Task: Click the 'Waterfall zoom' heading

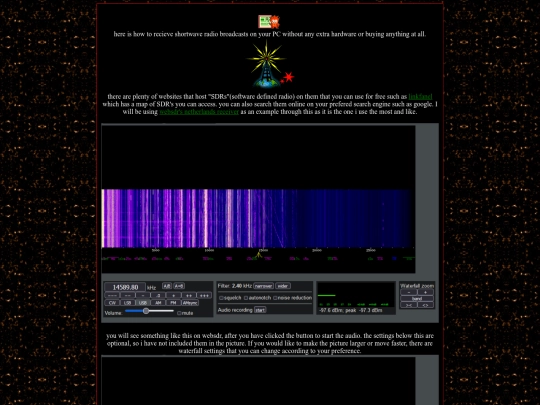Action: click(417, 286)
